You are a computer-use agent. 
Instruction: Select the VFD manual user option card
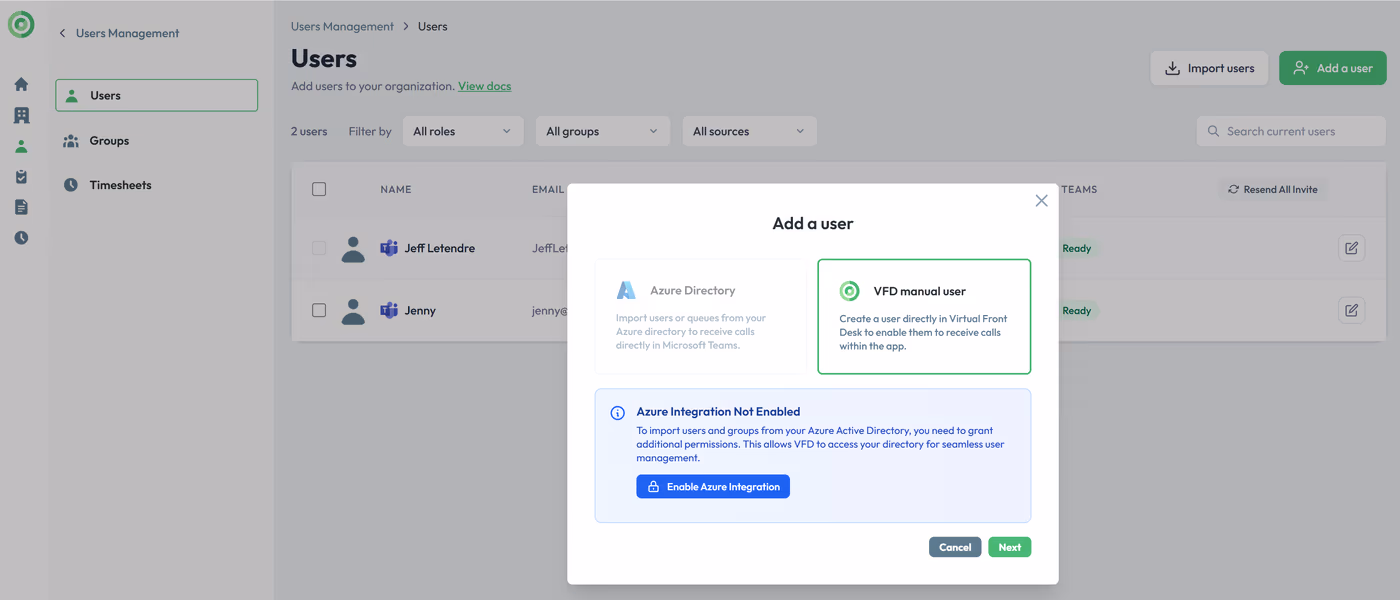pos(924,316)
